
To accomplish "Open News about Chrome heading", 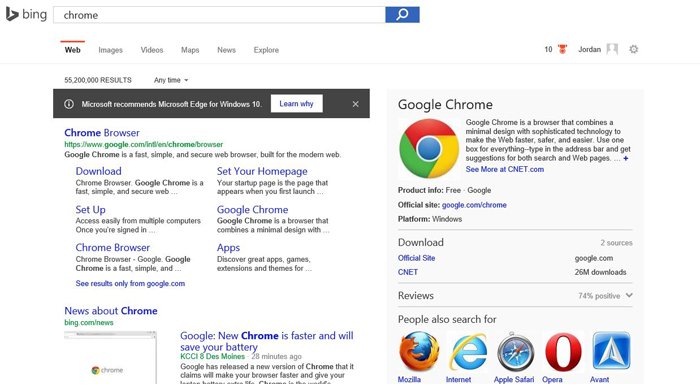I will (111, 311).
